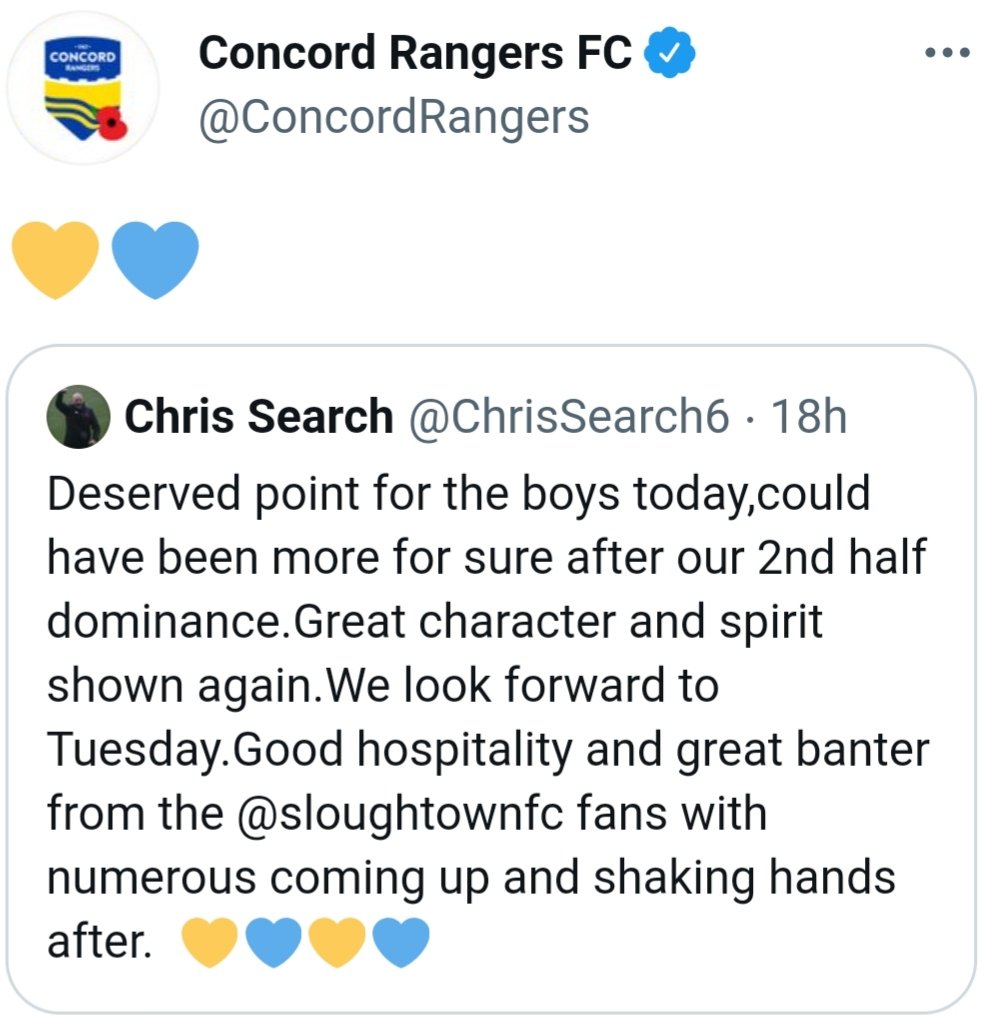Click last blue heart in quoted tweet

coord(401,942)
